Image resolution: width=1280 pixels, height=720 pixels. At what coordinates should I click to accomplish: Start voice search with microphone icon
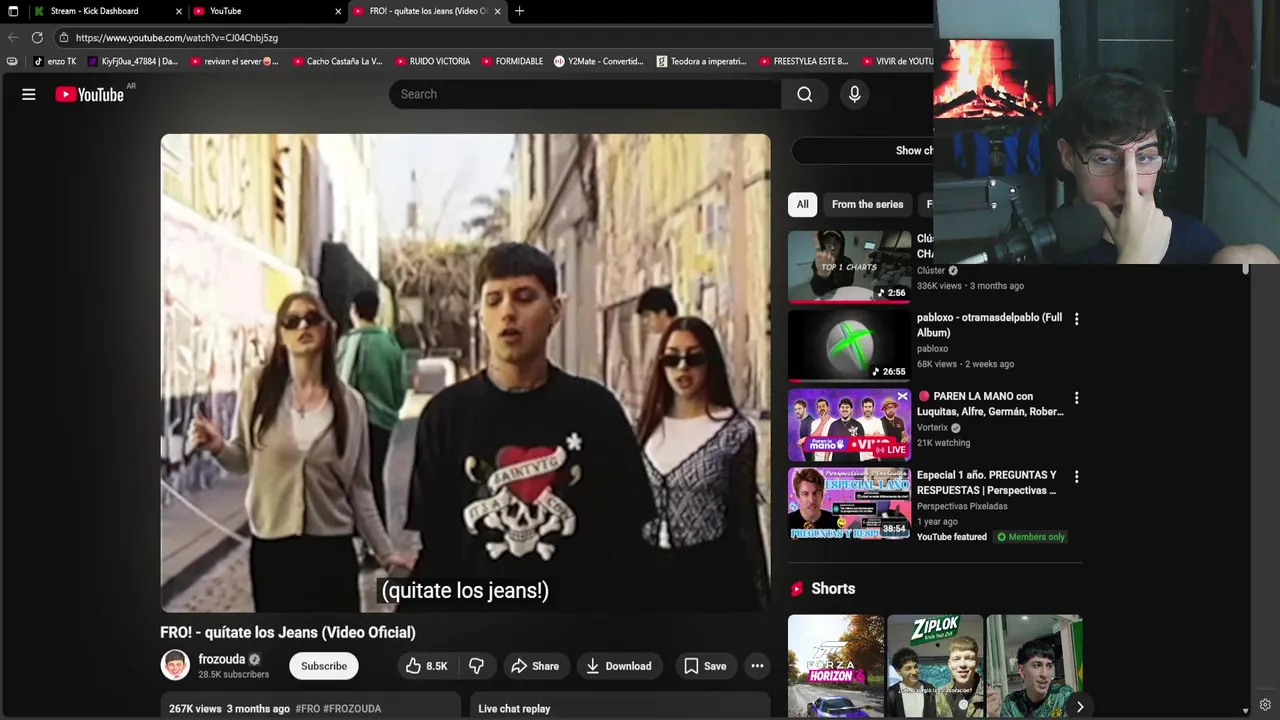pyautogui.click(x=854, y=94)
